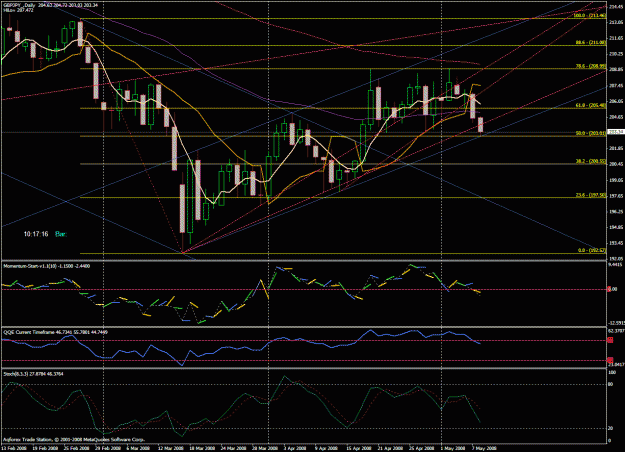Image resolution: width=625 pixels, height=452 pixels.
Task: Click the 15 Apr 2008 date axis label
Action: 358,448
